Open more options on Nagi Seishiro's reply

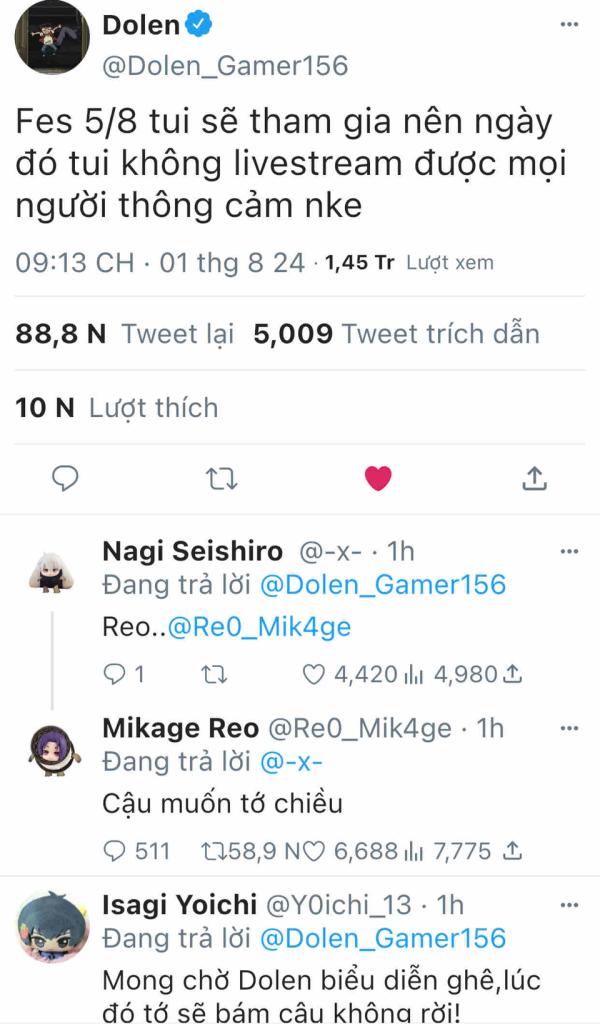click(569, 551)
